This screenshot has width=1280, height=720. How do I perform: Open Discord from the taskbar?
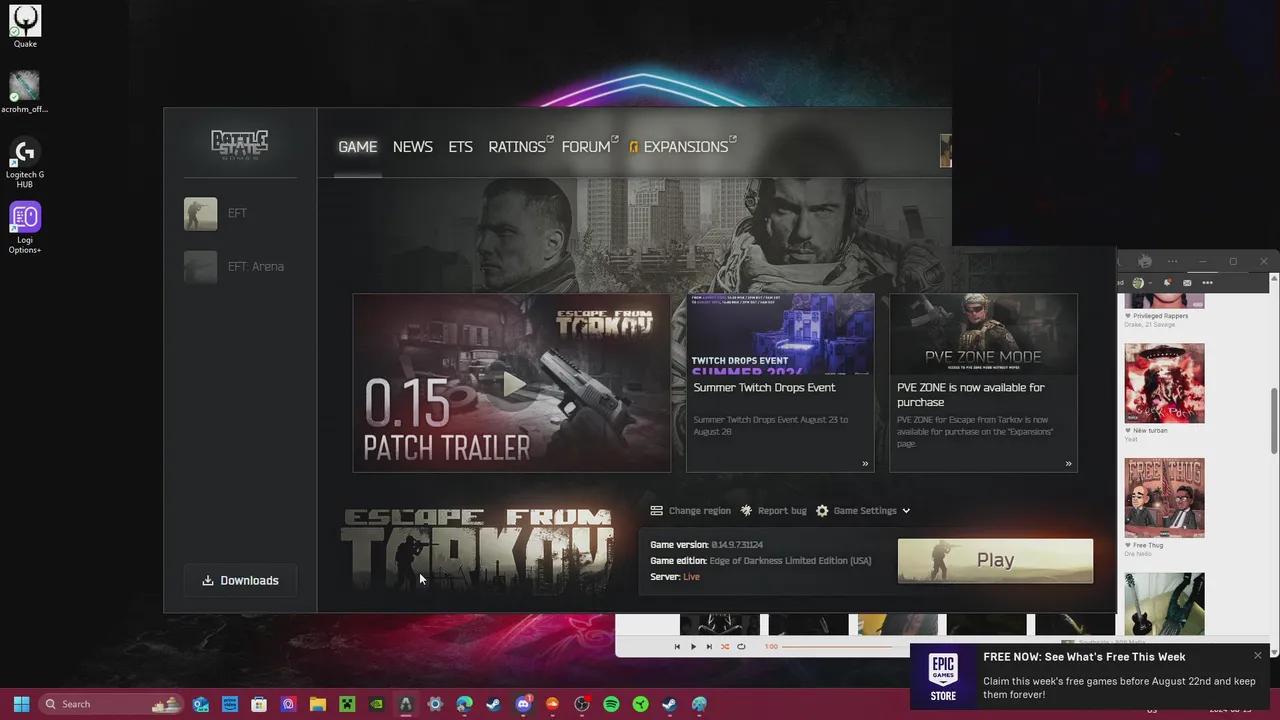tap(523, 704)
